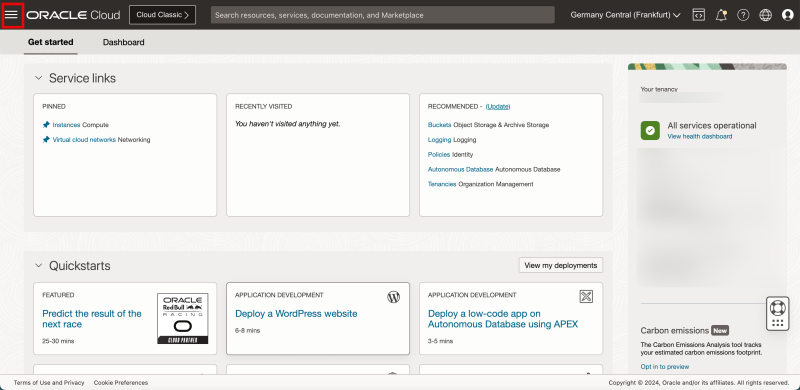Open the Tenancies link
The width and height of the screenshot is (800, 390).
tap(442, 184)
